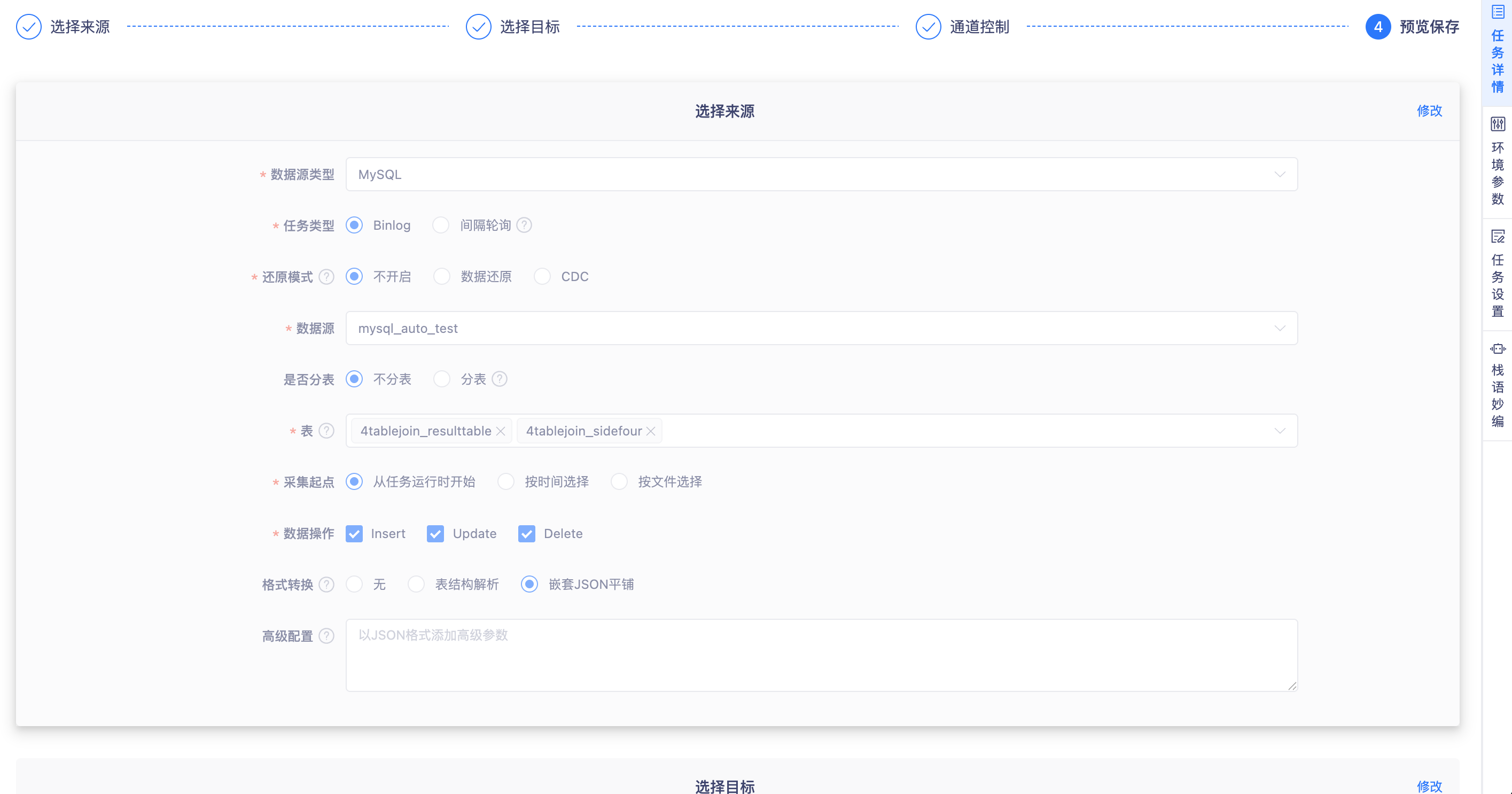Open the 栈语妙编 sidebar icon

pyautogui.click(x=1498, y=348)
